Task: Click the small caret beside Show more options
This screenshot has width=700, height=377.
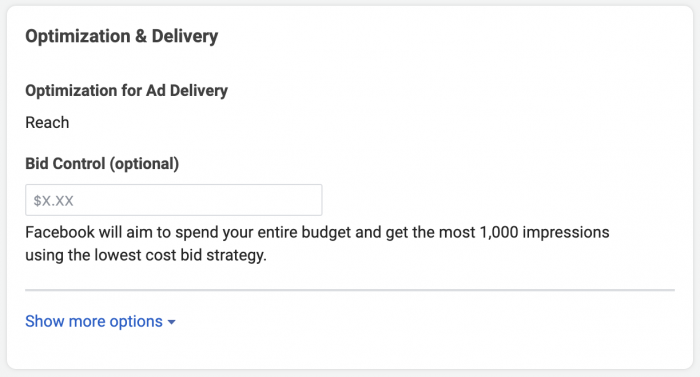Action: point(171,322)
